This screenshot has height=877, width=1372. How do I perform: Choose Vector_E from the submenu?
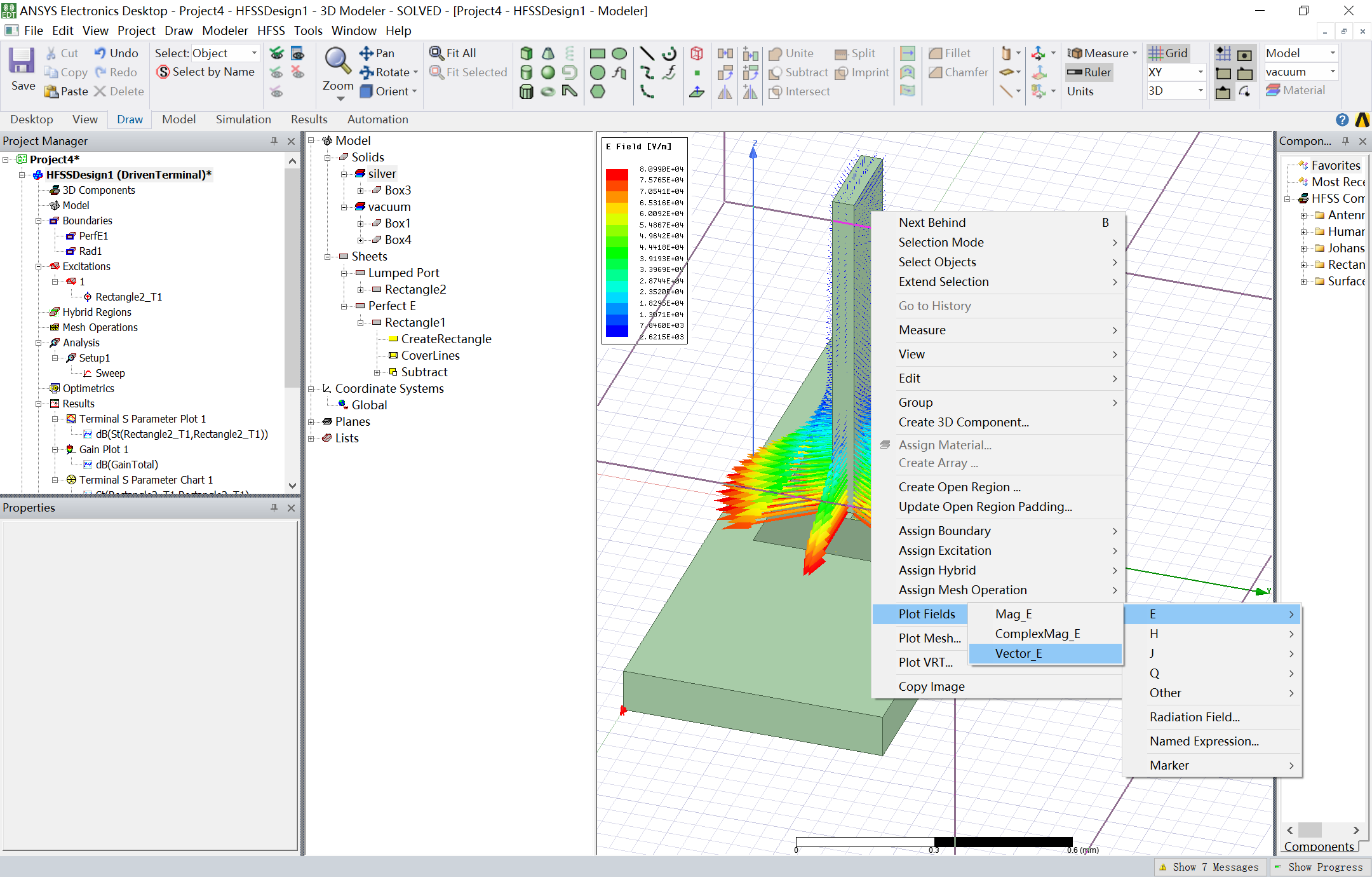click(x=1019, y=653)
